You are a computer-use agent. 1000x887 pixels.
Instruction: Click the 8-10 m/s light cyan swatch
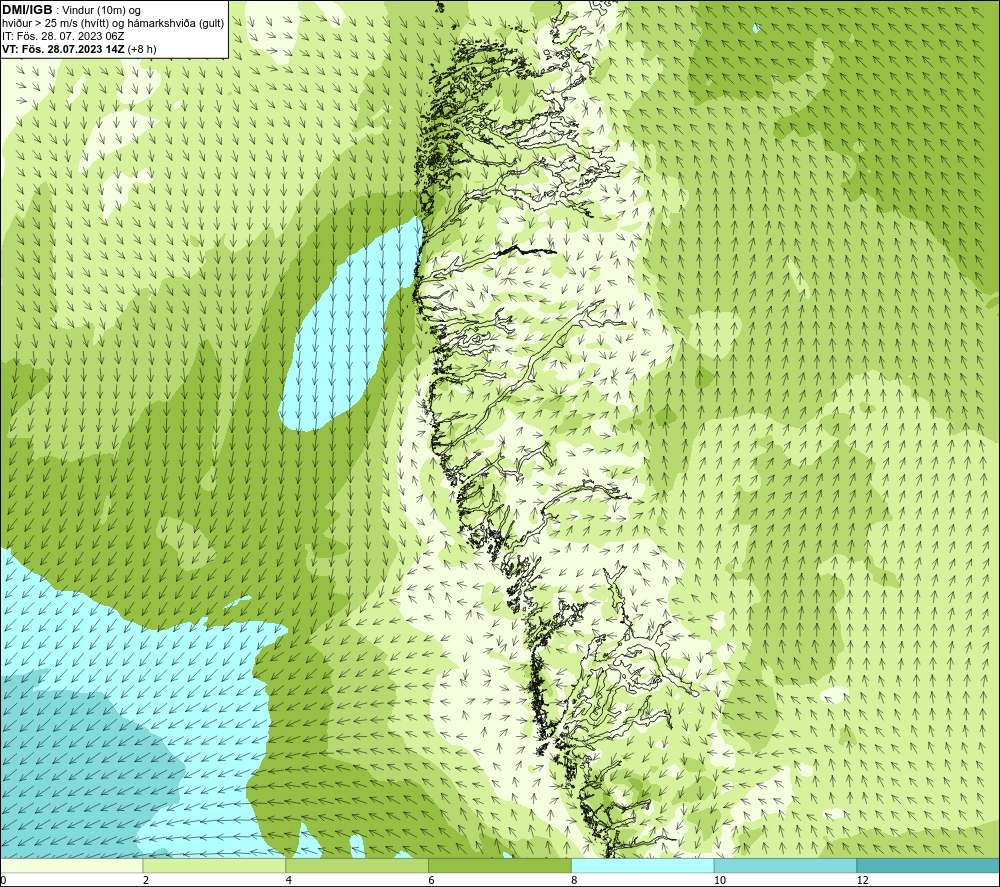[643, 865]
